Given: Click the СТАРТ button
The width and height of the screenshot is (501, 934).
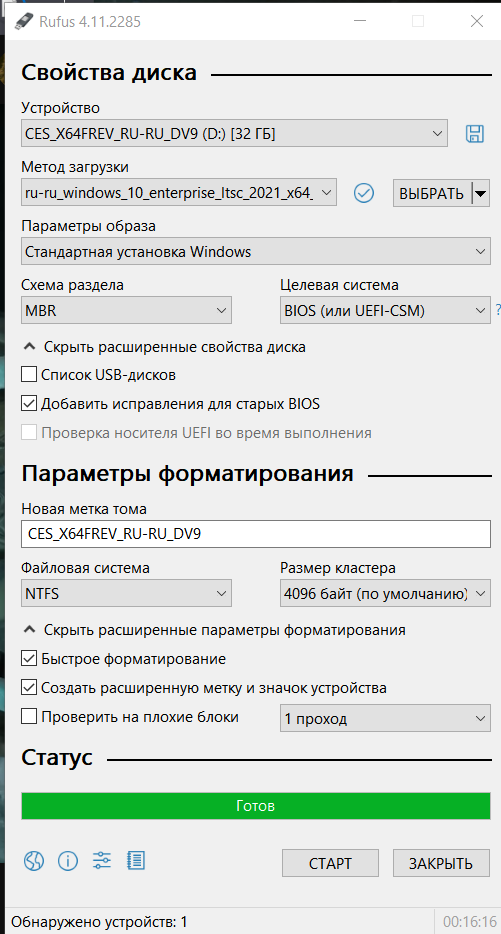Looking at the screenshot, I should 330,863.
